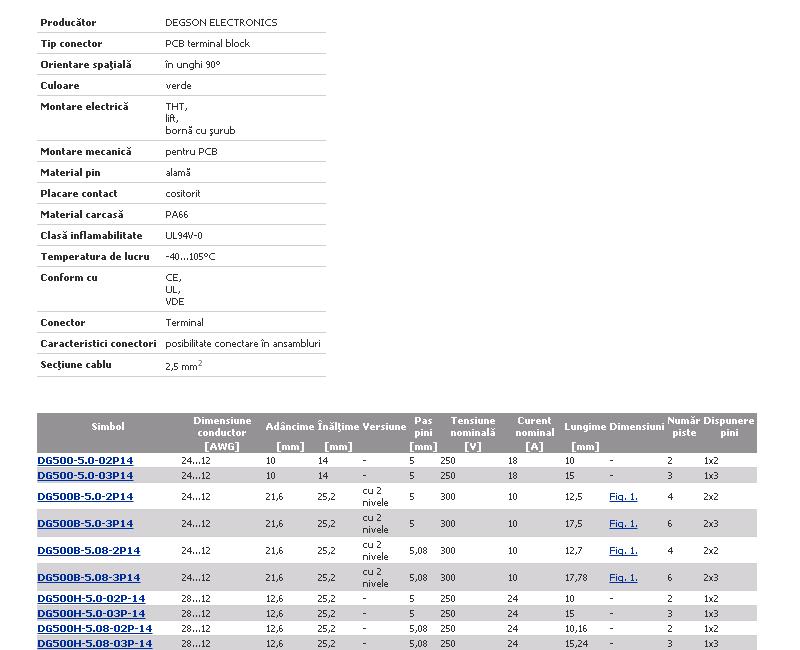Click the Placare contact label
Image resolution: width=800 pixels, height=650 pixels.
(79, 193)
